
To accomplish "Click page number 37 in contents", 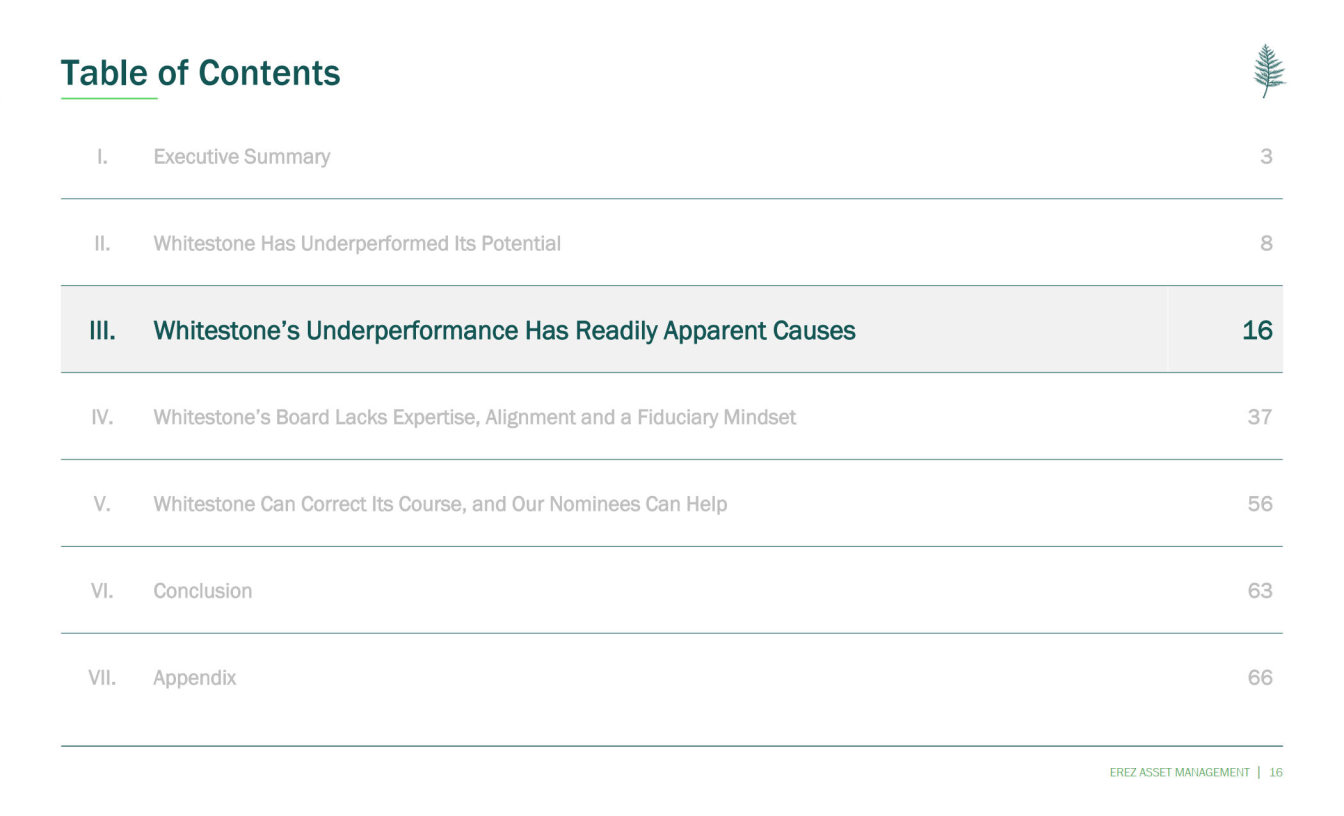I will (1259, 417).
